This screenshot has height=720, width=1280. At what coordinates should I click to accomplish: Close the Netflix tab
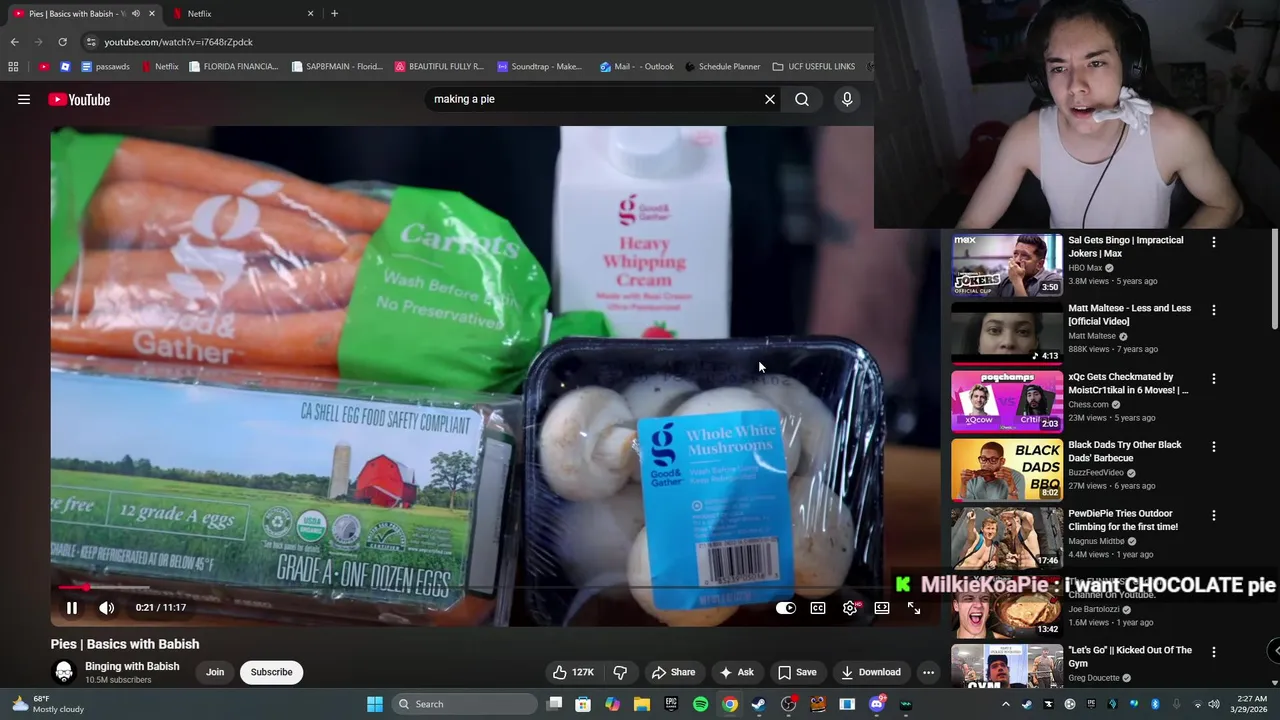(x=310, y=14)
